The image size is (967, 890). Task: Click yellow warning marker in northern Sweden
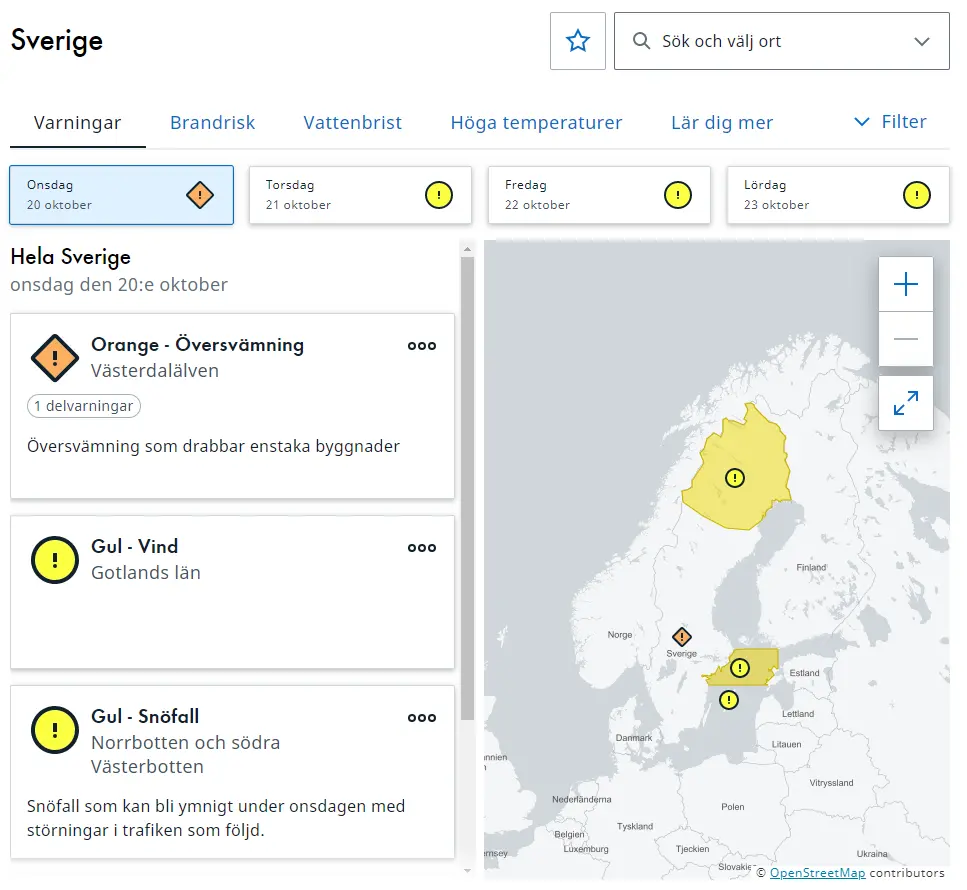pyautogui.click(x=735, y=478)
